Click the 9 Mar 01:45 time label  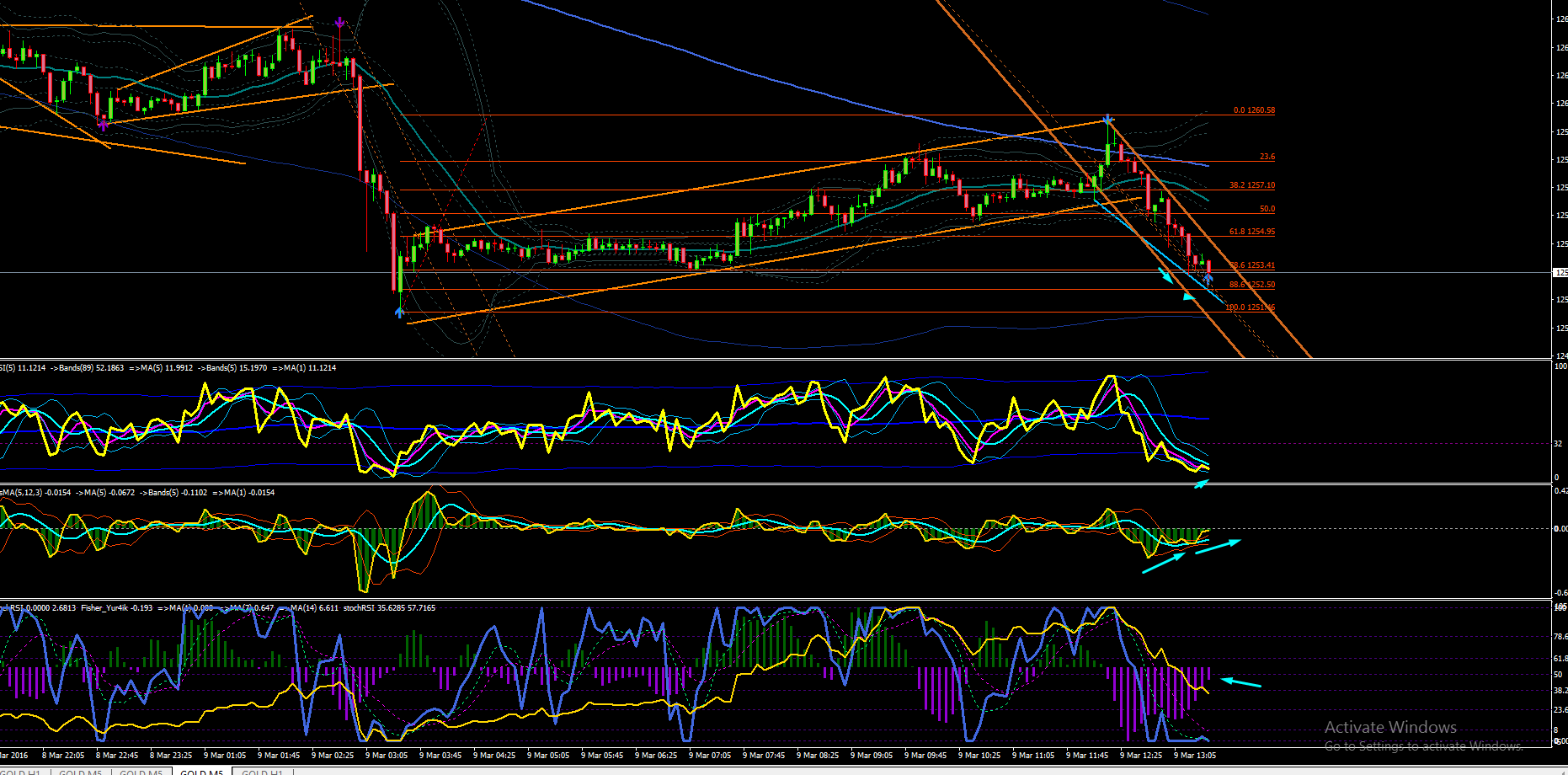pos(279,756)
